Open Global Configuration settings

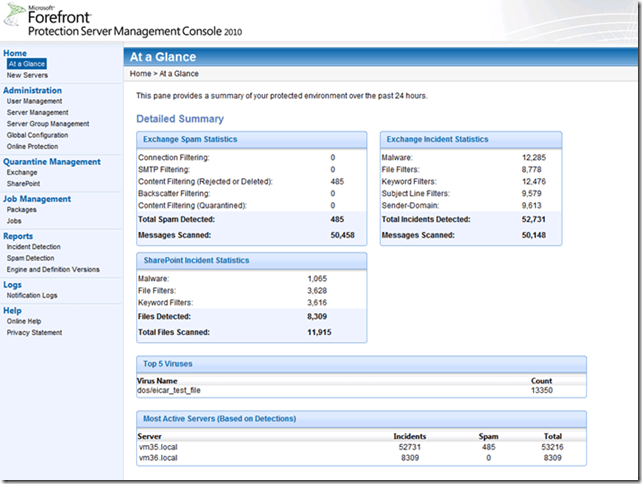[38, 134]
